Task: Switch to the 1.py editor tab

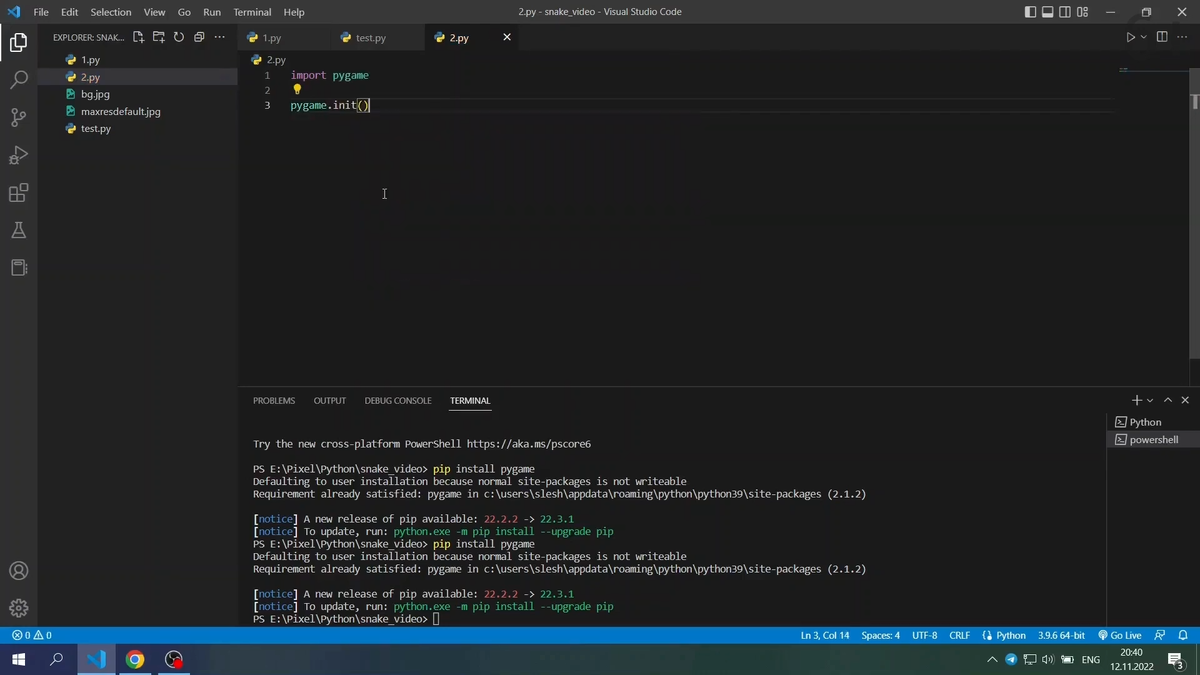Action: click(x=282, y=37)
